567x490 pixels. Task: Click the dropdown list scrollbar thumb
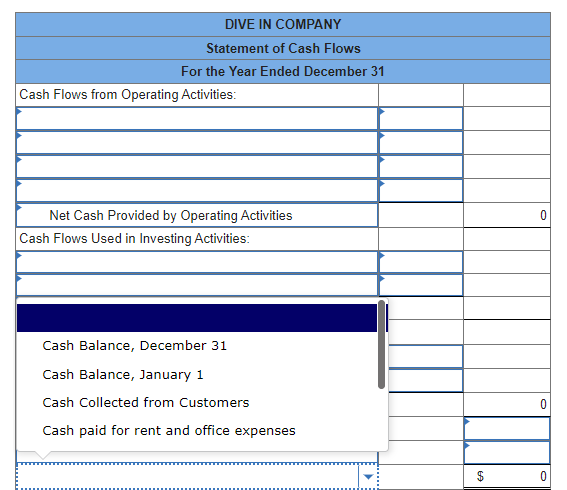click(381, 345)
